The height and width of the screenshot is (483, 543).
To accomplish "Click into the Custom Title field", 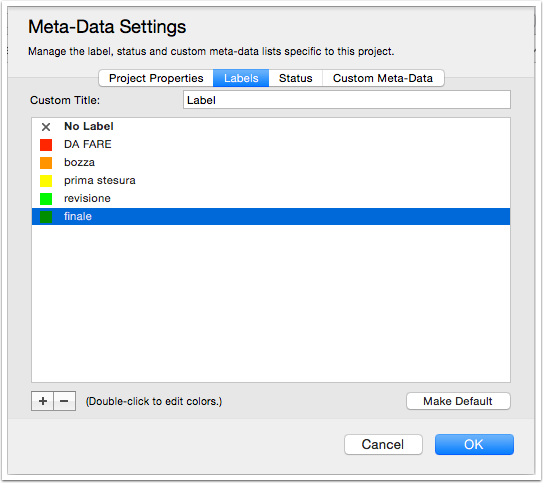I will tap(347, 100).
